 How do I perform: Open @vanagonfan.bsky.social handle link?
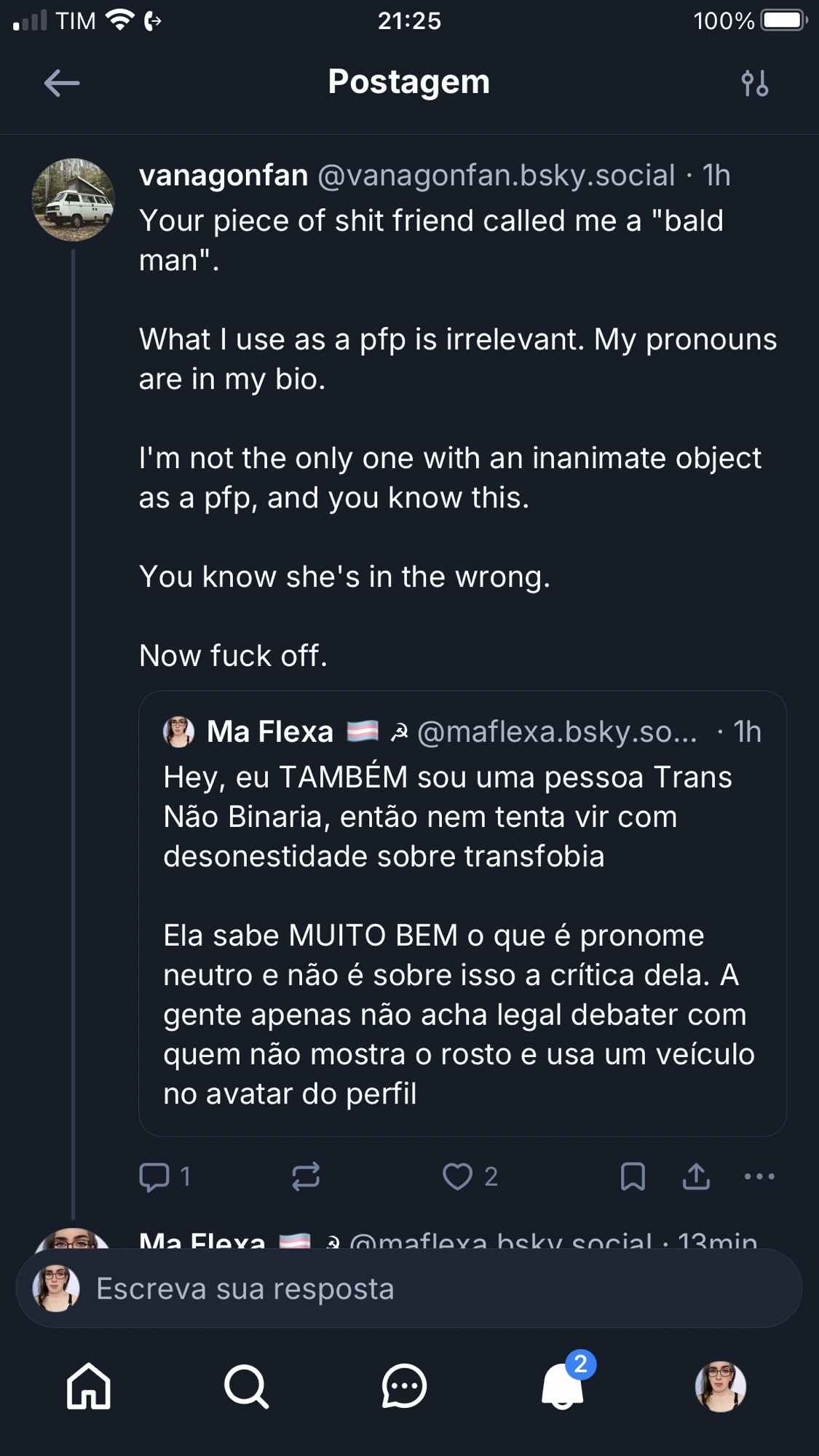point(496,175)
